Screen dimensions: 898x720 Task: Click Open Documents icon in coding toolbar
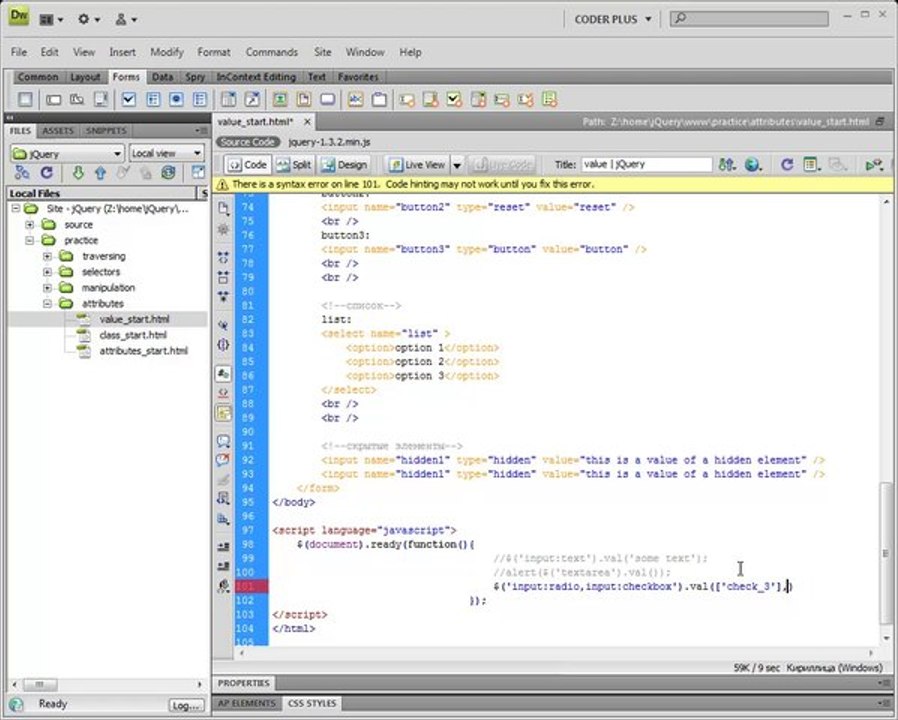point(223,208)
